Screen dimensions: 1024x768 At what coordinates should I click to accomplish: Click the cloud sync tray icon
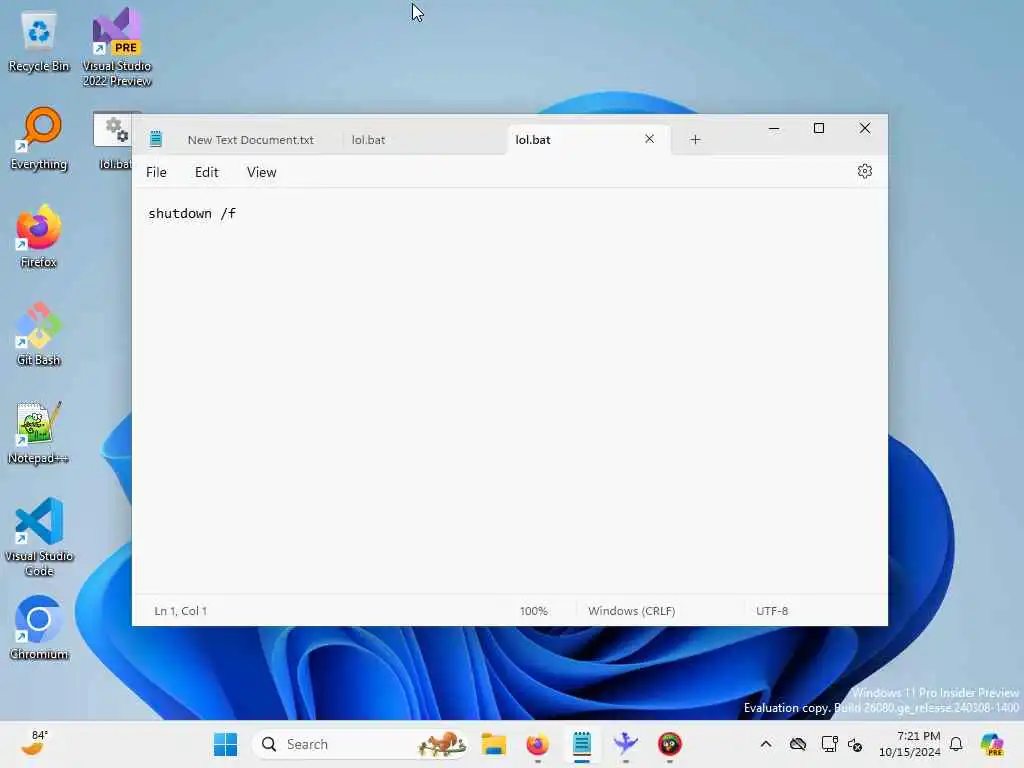[x=797, y=744]
